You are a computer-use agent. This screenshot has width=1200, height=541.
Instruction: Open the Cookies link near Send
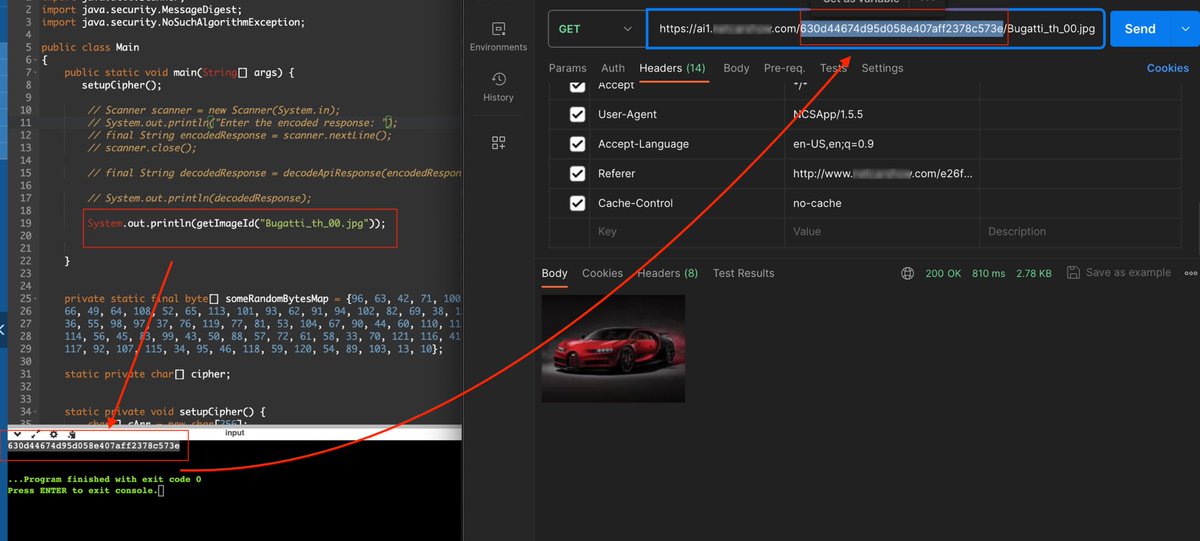[1167, 68]
